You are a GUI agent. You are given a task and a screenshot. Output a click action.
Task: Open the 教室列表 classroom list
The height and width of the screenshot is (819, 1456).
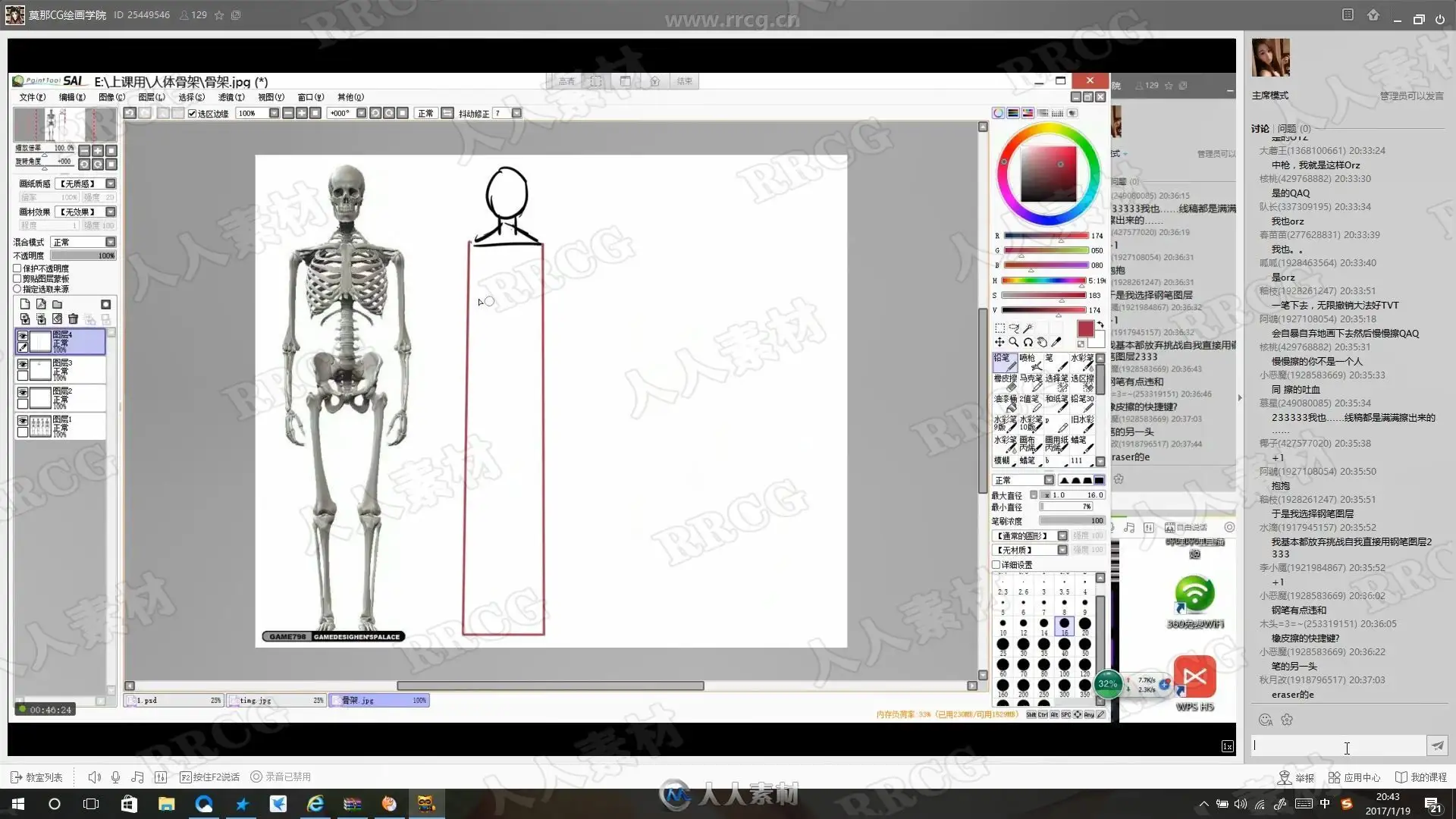pos(36,777)
